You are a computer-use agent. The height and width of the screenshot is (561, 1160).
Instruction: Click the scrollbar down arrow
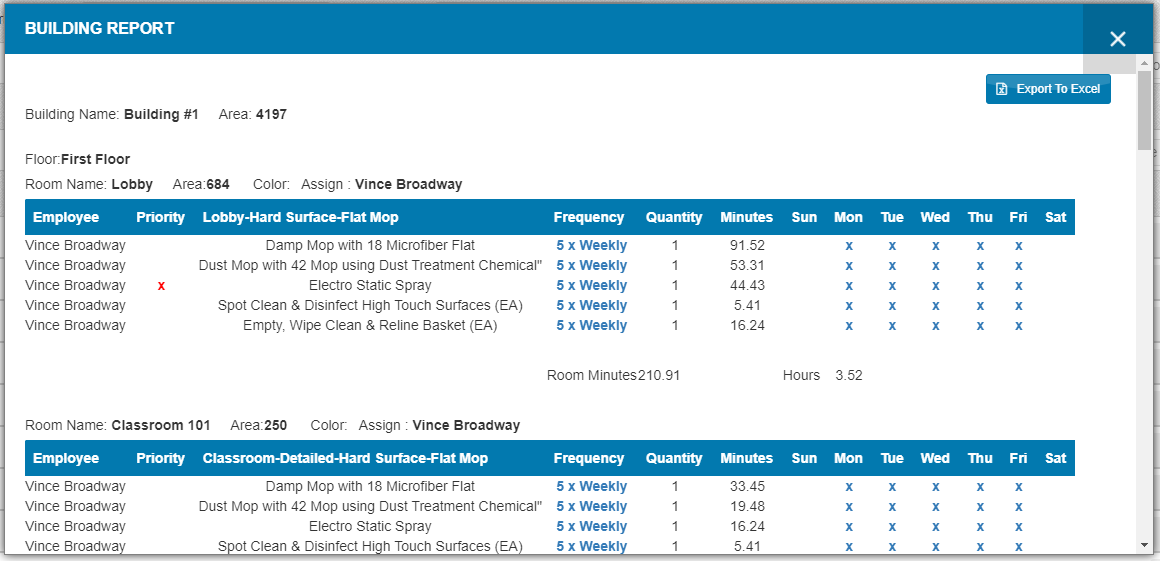pos(1145,545)
